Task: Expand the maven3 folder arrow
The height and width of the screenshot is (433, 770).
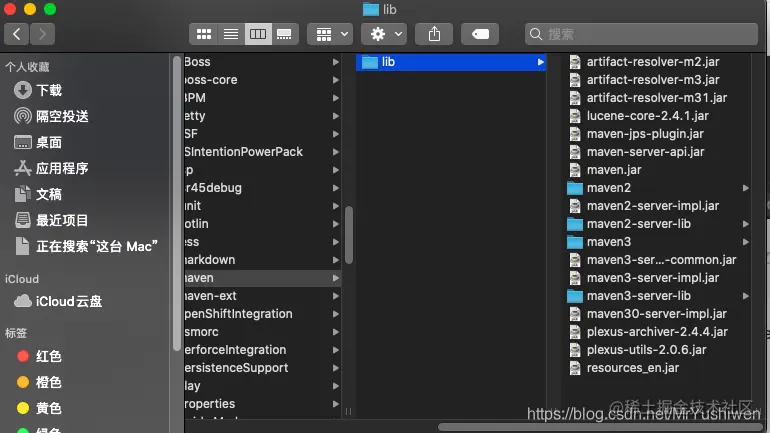Action: point(745,242)
